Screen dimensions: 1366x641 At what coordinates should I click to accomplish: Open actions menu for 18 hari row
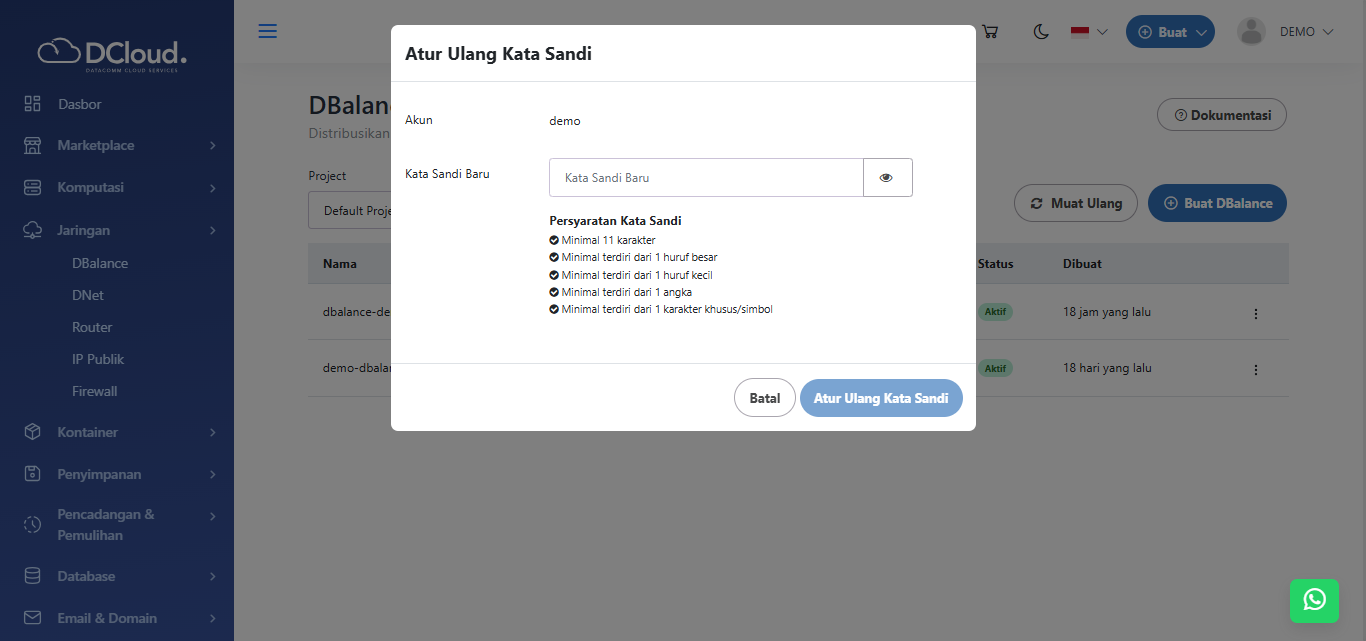(x=1256, y=369)
